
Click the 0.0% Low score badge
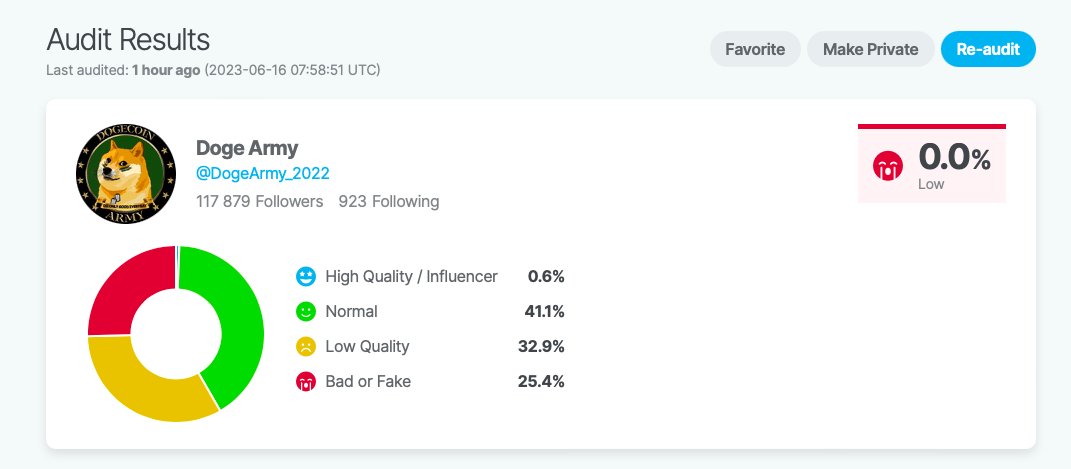932,164
